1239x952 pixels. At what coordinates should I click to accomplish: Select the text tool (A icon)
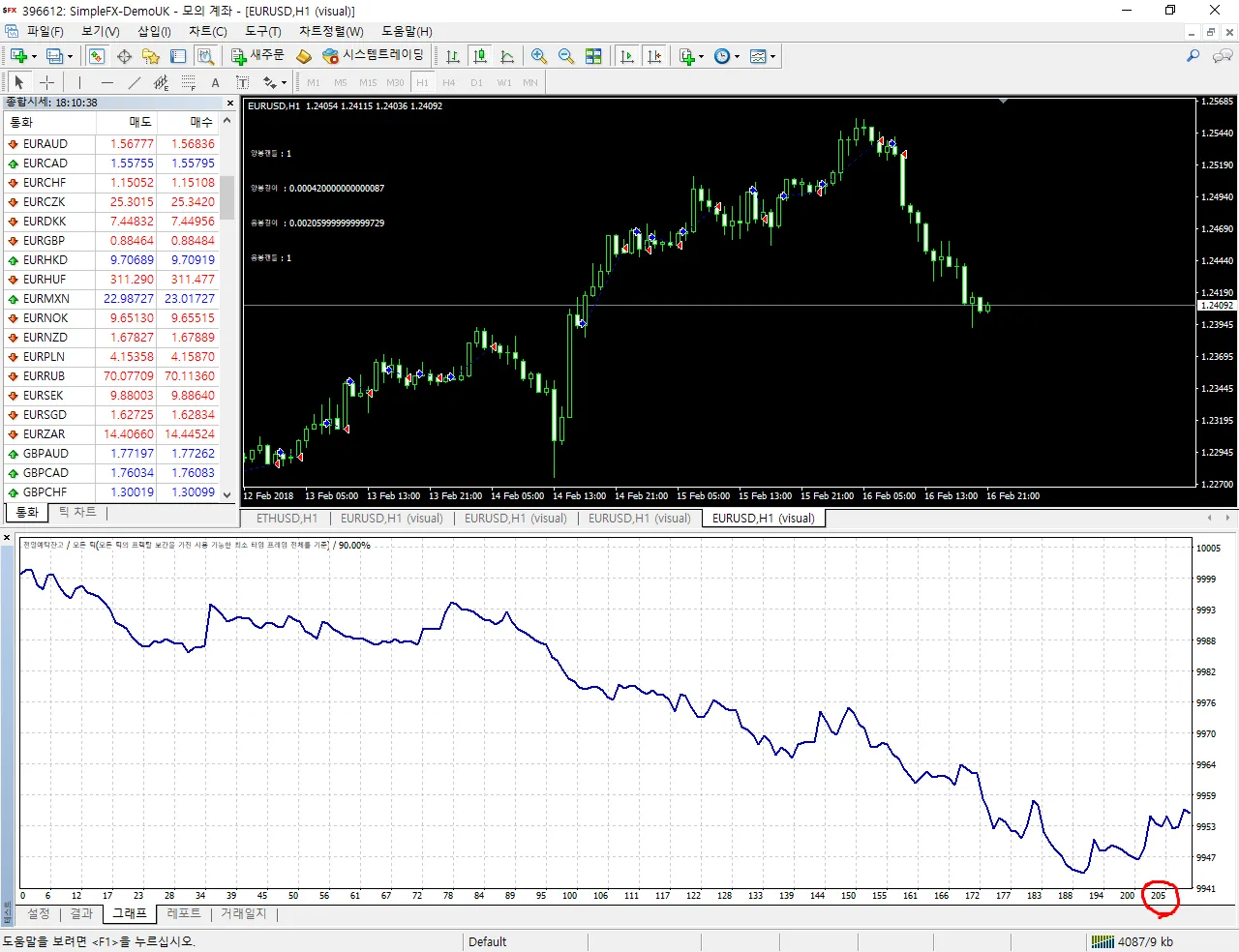pos(216,82)
